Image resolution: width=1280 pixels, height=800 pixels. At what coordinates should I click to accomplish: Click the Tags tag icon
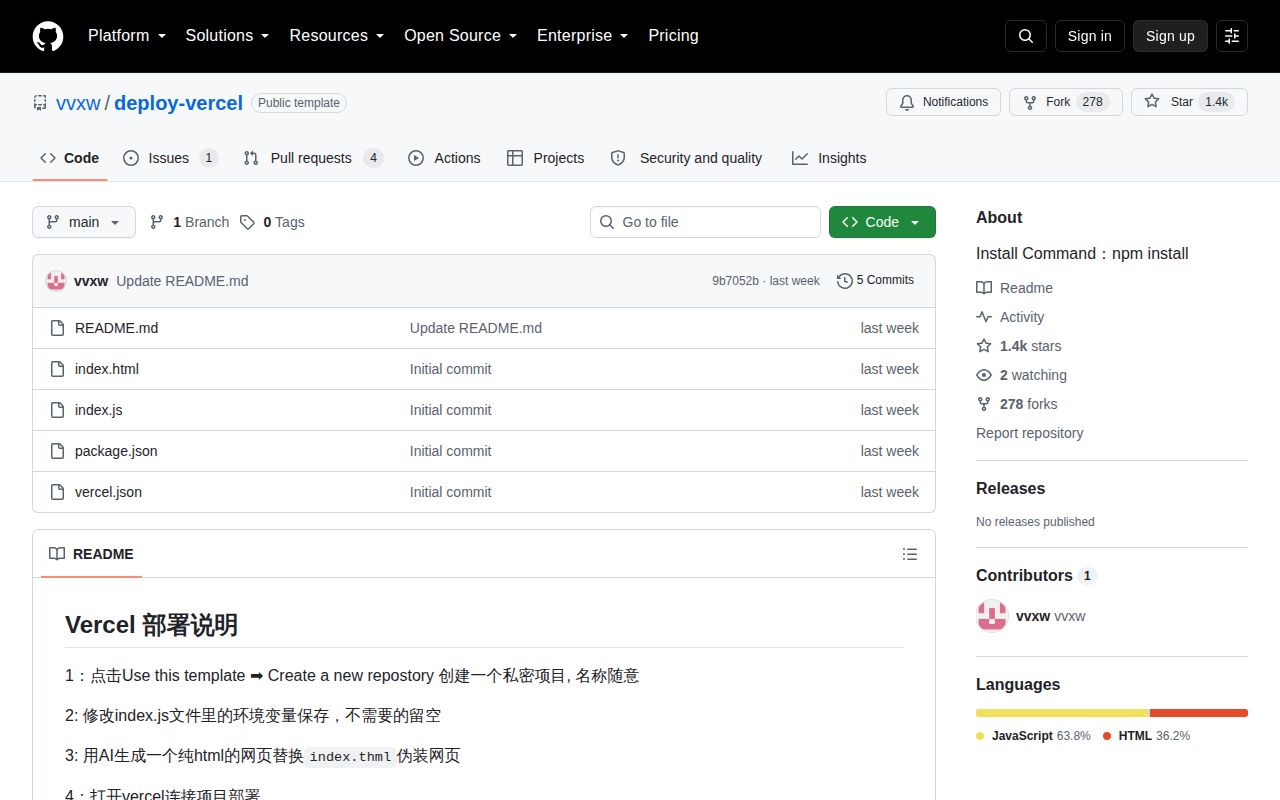(x=247, y=222)
